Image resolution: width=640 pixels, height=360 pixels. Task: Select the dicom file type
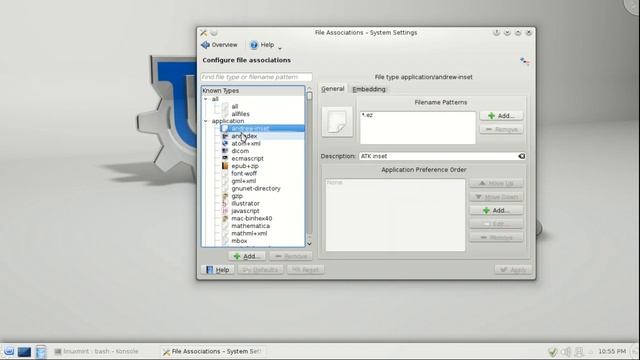pyautogui.click(x=240, y=151)
